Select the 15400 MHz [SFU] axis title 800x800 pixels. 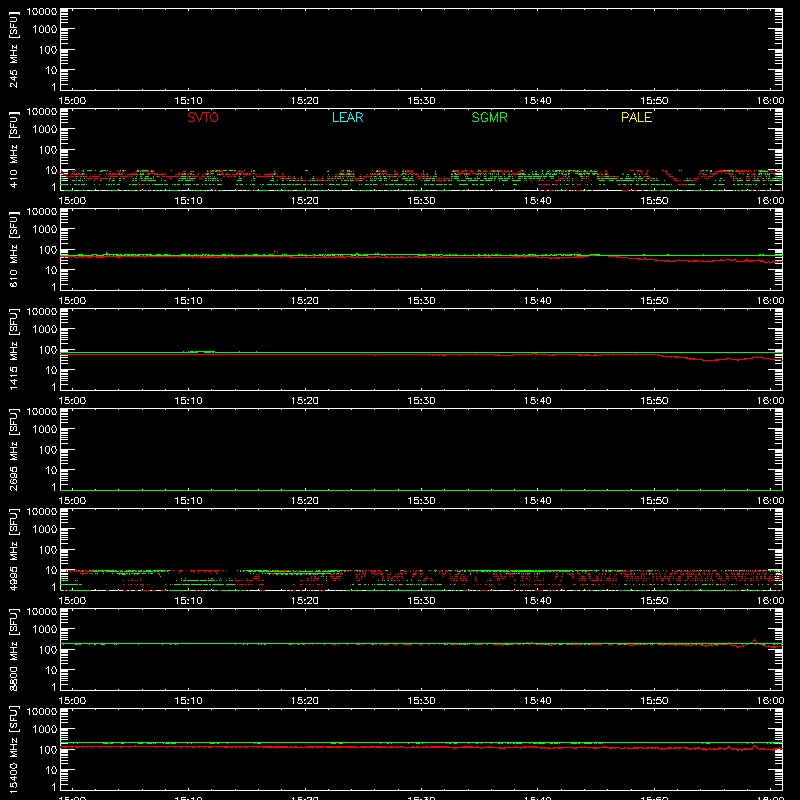(x=13, y=749)
